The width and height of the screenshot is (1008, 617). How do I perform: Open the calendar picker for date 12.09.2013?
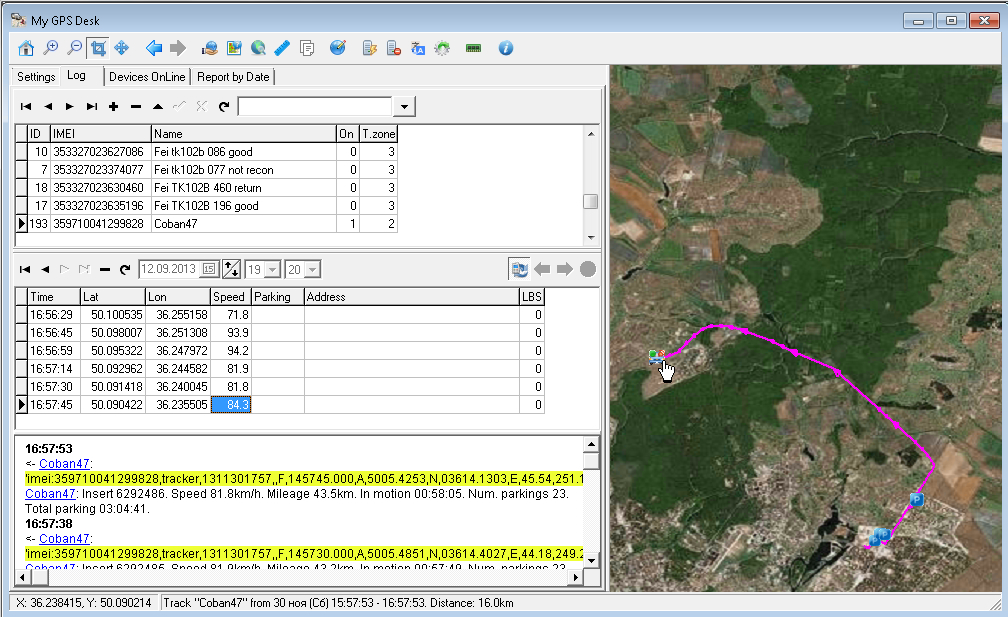(209, 269)
